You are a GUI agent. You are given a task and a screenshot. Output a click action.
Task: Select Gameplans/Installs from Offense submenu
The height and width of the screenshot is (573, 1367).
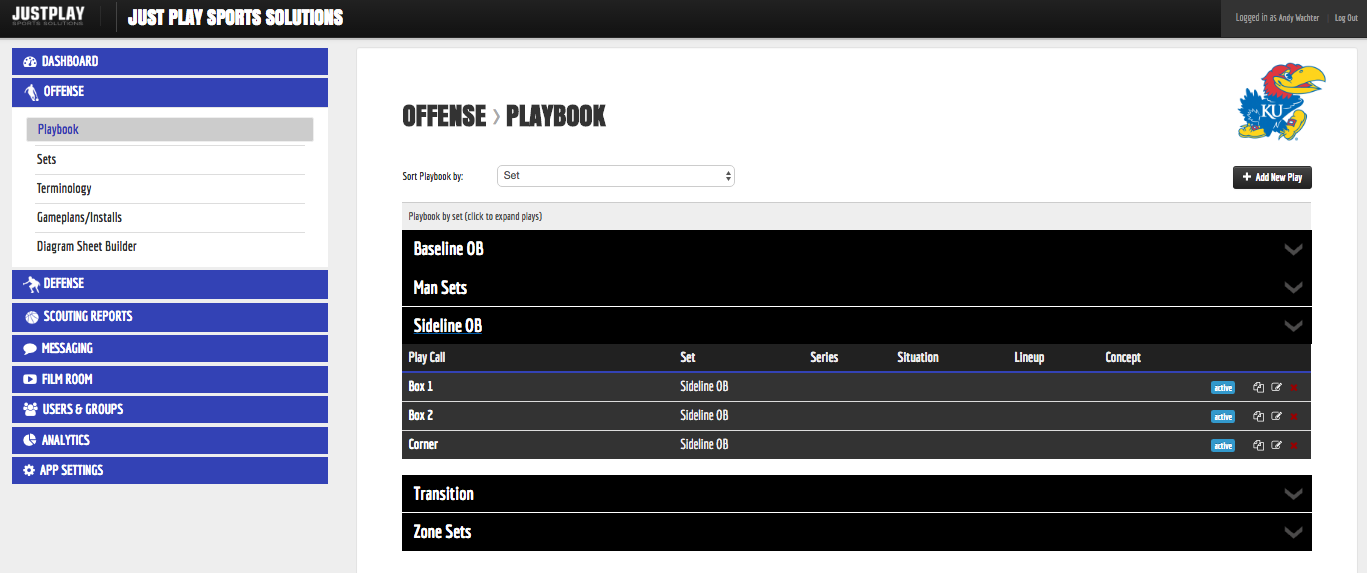pyautogui.click(x=79, y=218)
